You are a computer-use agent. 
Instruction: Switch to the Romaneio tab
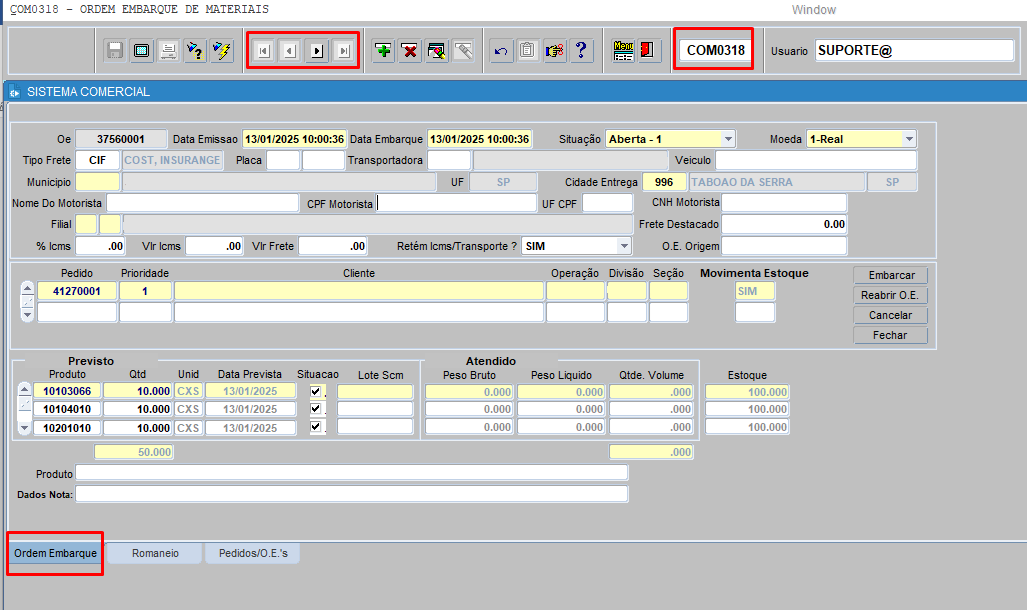coord(155,553)
